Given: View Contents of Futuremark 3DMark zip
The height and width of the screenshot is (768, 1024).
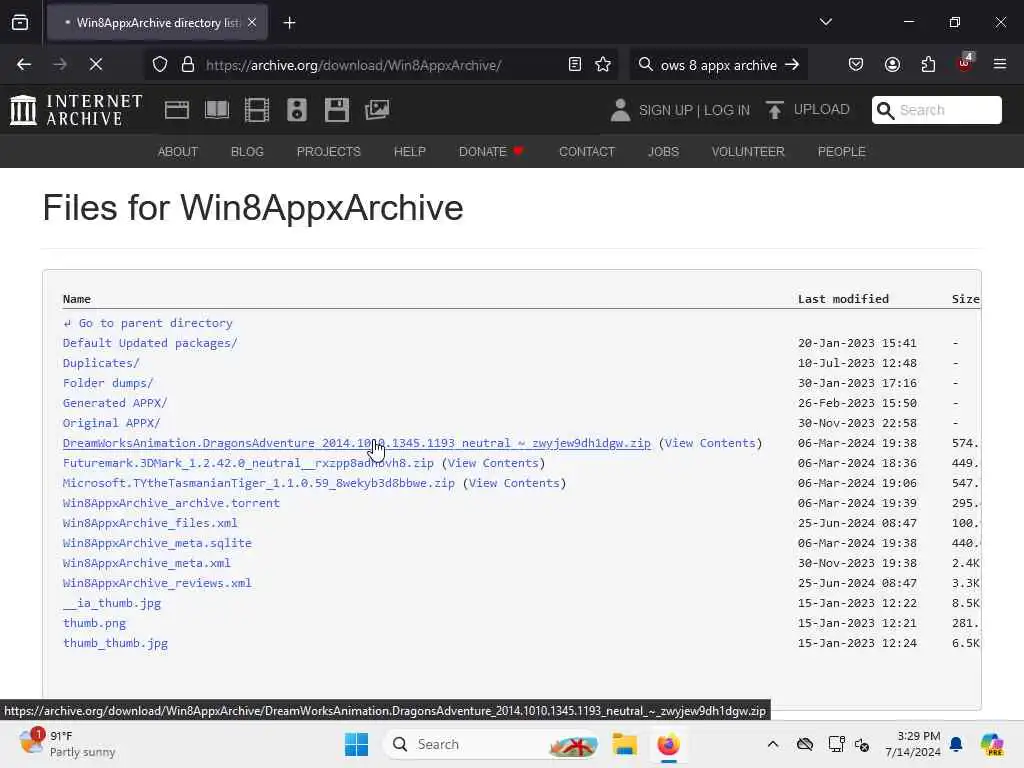Looking at the screenshot, I should pyautogui.click(x=493, y=463).
